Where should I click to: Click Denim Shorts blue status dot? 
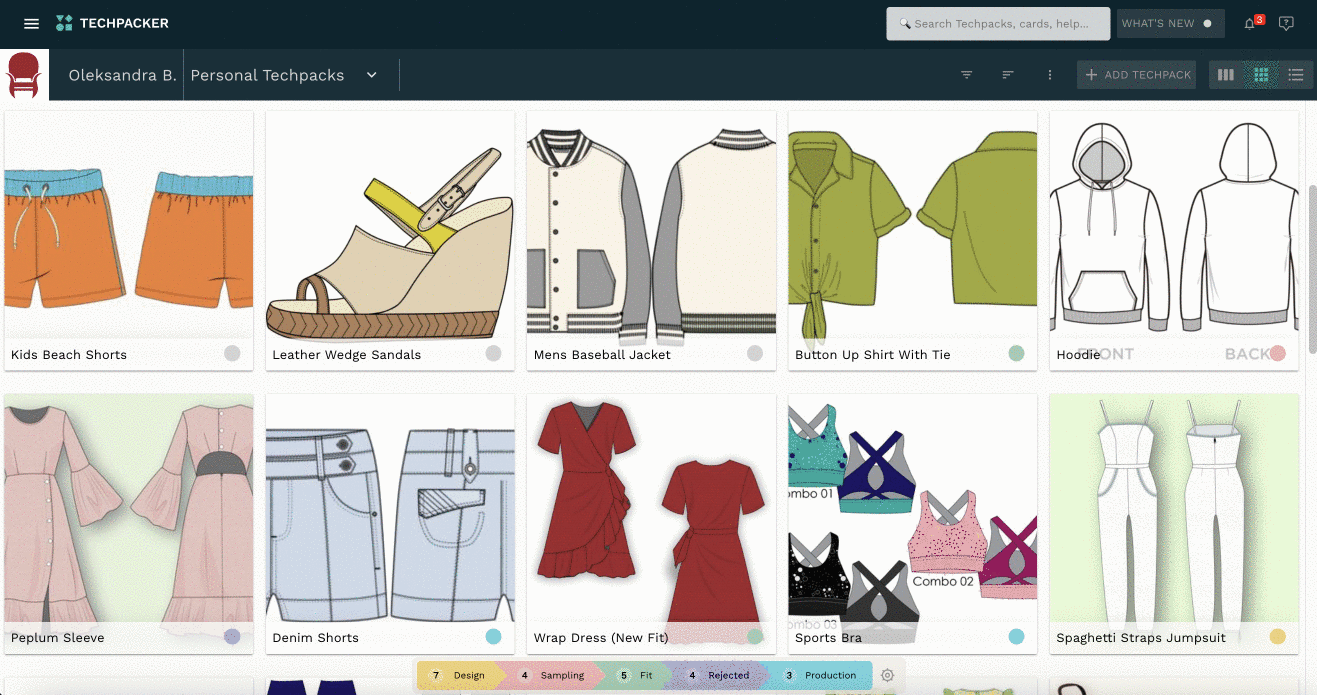click(493, 637)
